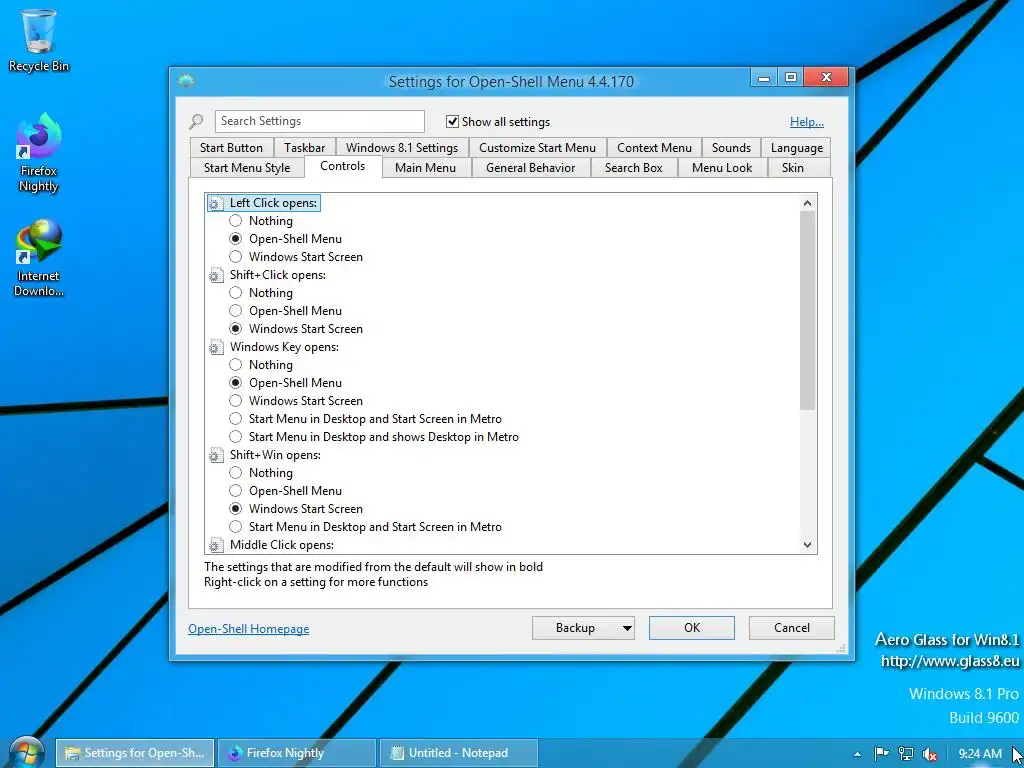The image size is (1024, 768).
Task: Open the Backup dropdown button
Action: (x=583, y=628)
